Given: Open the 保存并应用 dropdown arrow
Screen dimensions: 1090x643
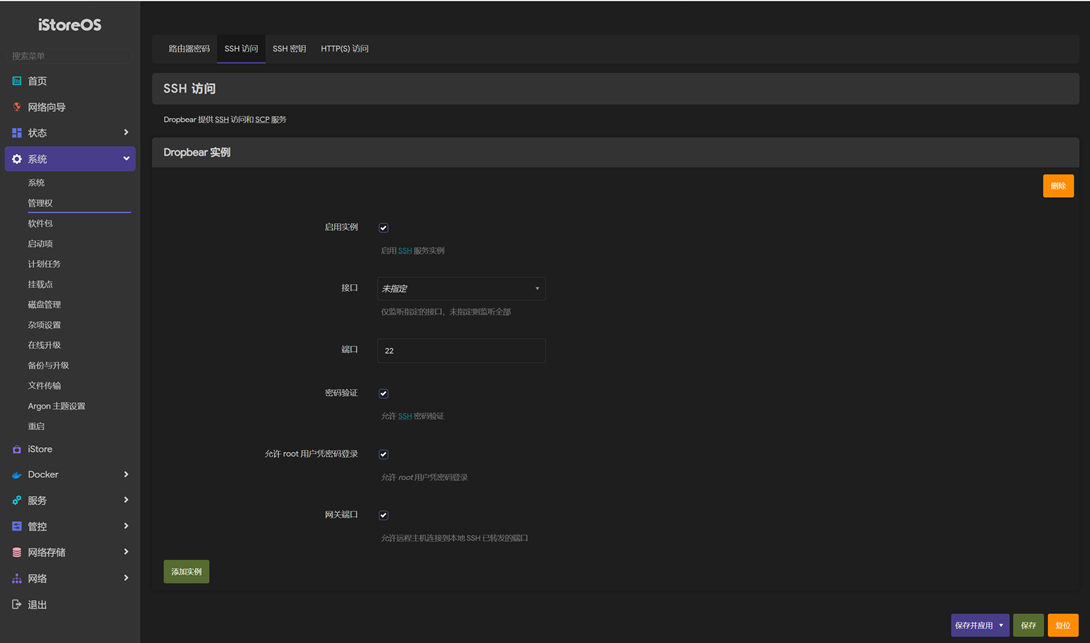Looking at the screenshot, I should tap(1001, 626).
